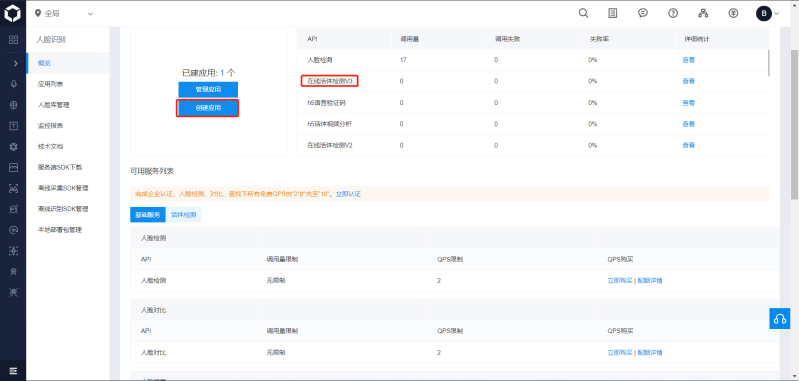Image resolution: width=799 pixels, height=381 pixels.
Task: Open the document page icon in the header
Action: (x=613, y=13)
